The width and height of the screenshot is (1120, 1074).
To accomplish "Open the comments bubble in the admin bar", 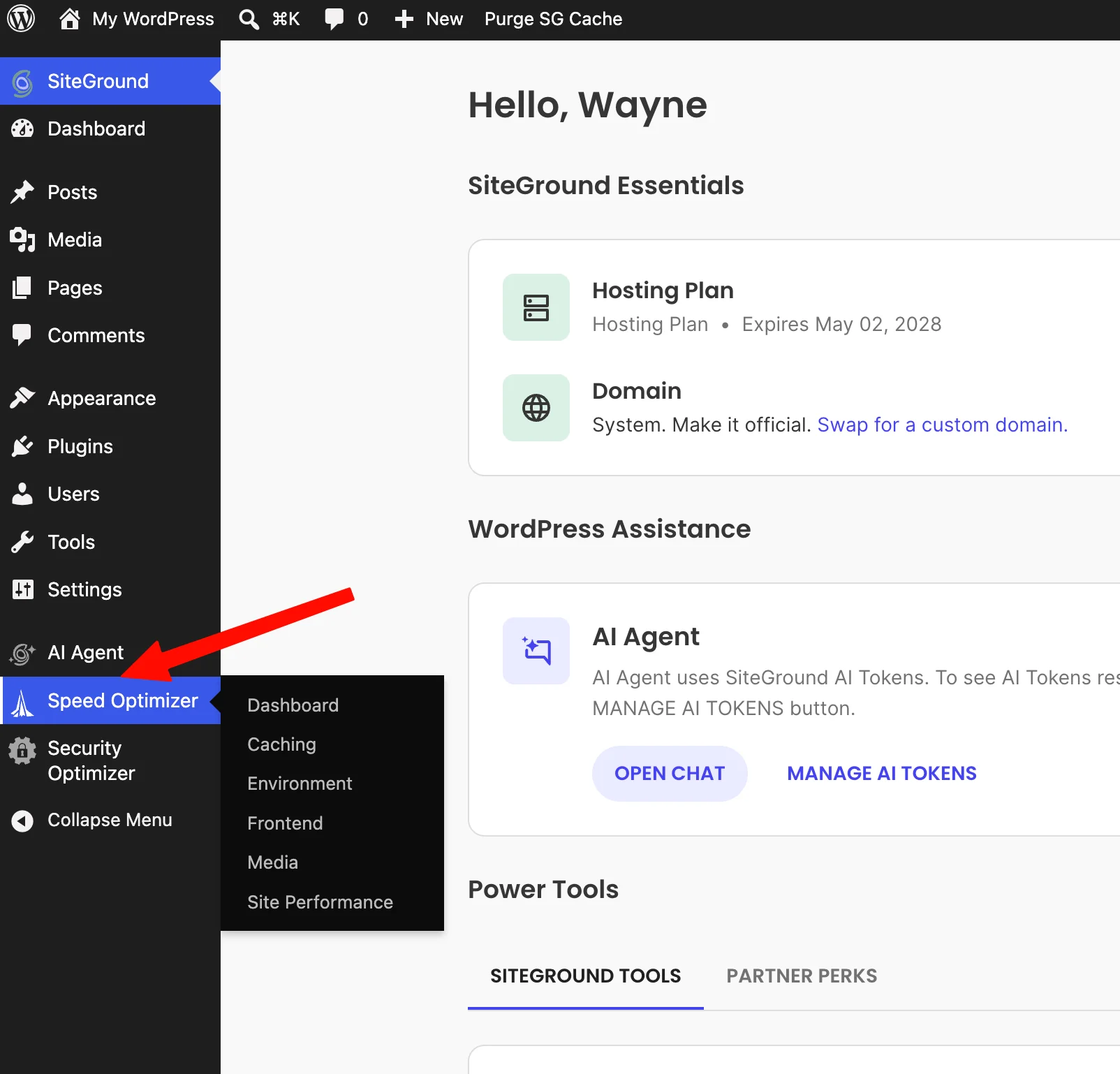I will [334, 19].
